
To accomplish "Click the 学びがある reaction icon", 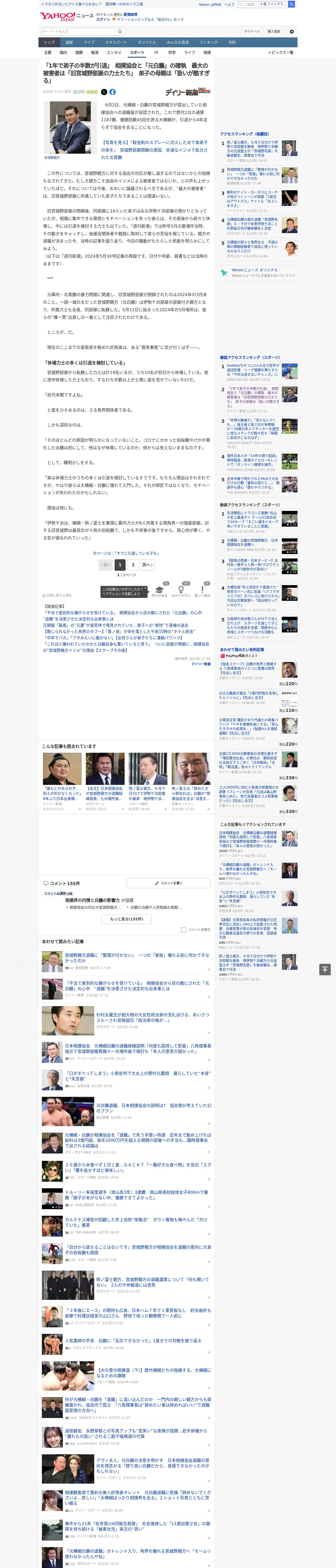I will coord(160,590).
